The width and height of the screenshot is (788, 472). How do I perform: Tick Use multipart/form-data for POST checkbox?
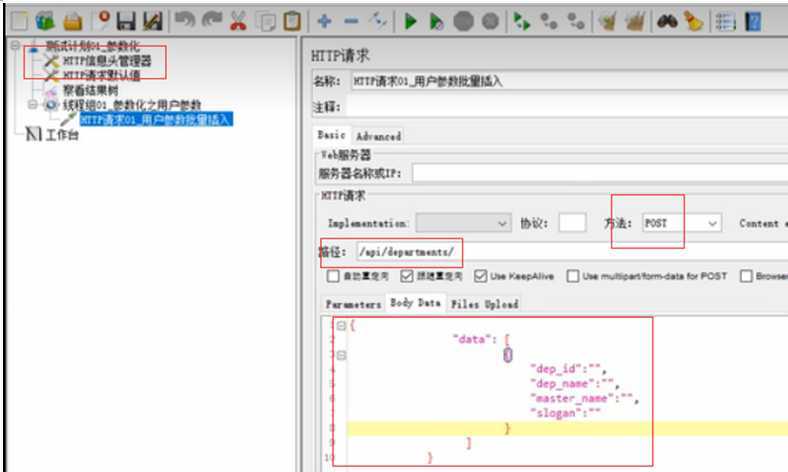pyautogui.click(x=574, y=276)
